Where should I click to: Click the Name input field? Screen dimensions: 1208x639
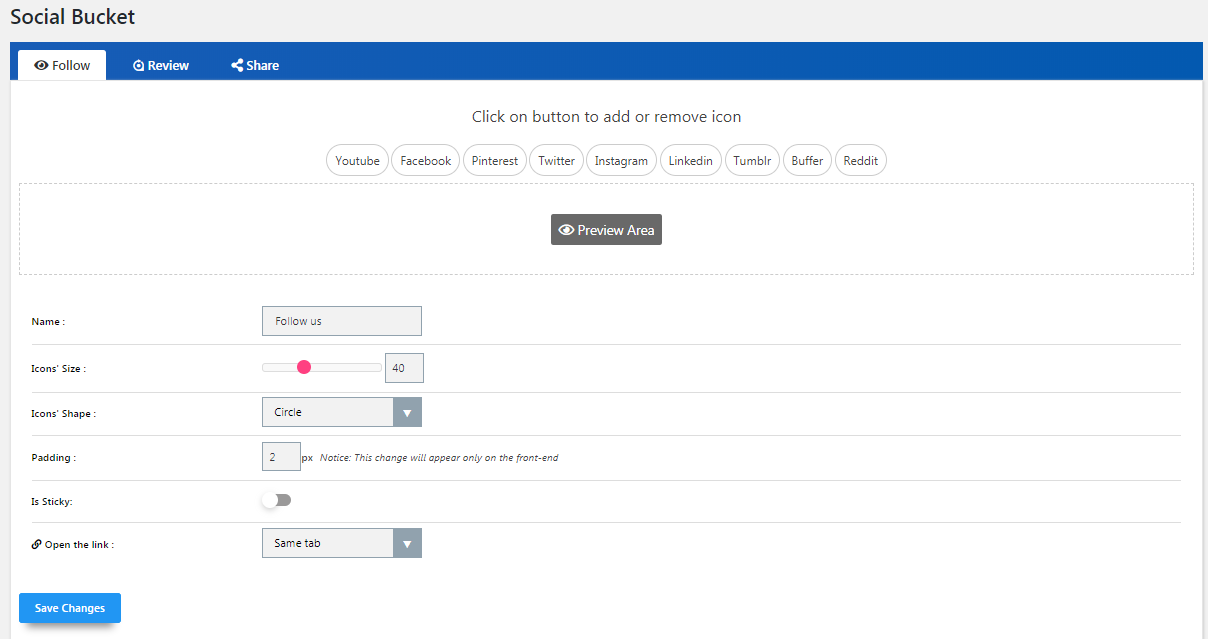tap(341, 321)
